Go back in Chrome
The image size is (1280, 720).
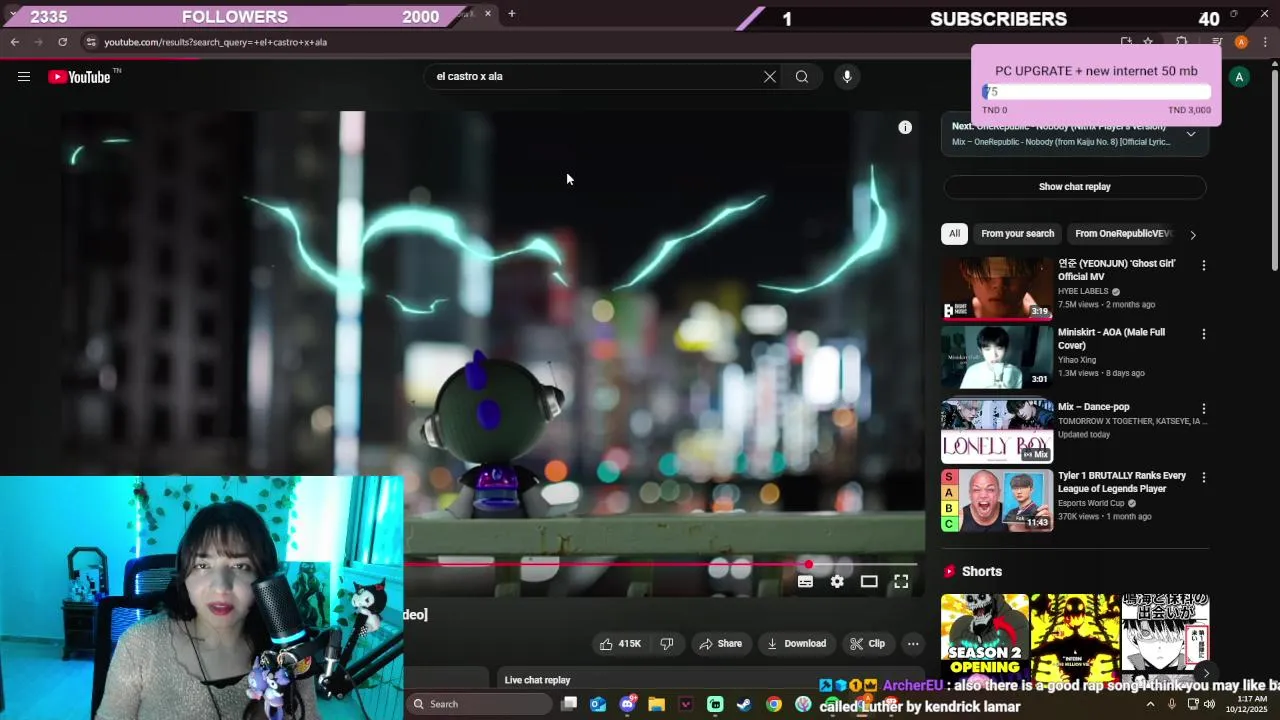pyautogui.click(x=15, y=42)
